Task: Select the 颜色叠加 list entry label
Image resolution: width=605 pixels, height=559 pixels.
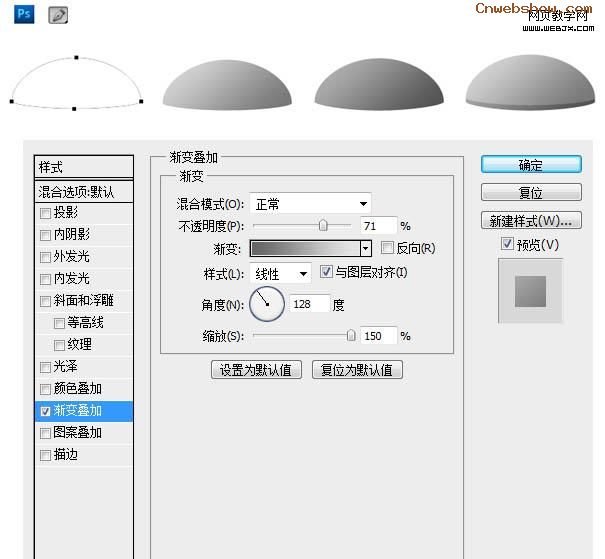Action: 78,388
